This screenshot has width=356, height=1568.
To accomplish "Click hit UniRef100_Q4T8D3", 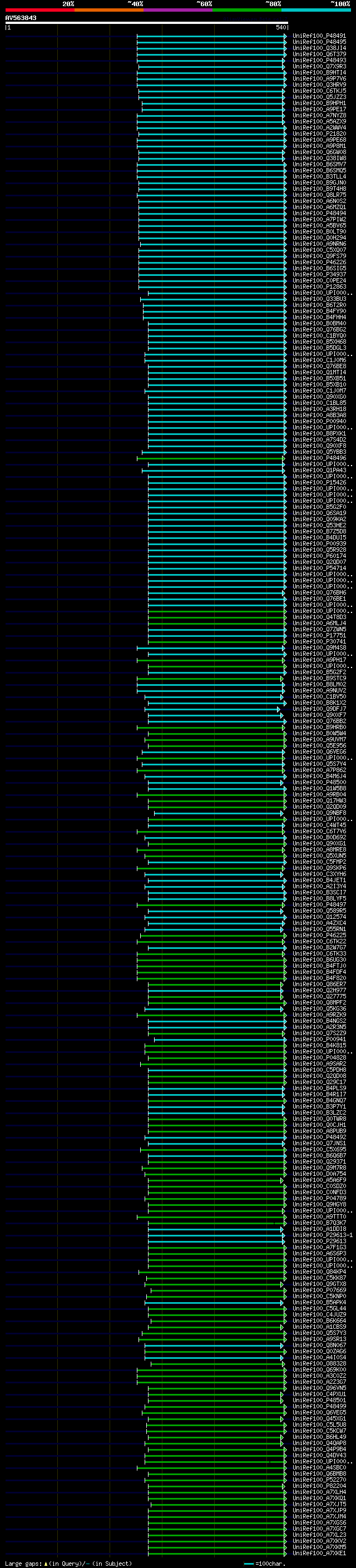I will (x=319, y=617).
